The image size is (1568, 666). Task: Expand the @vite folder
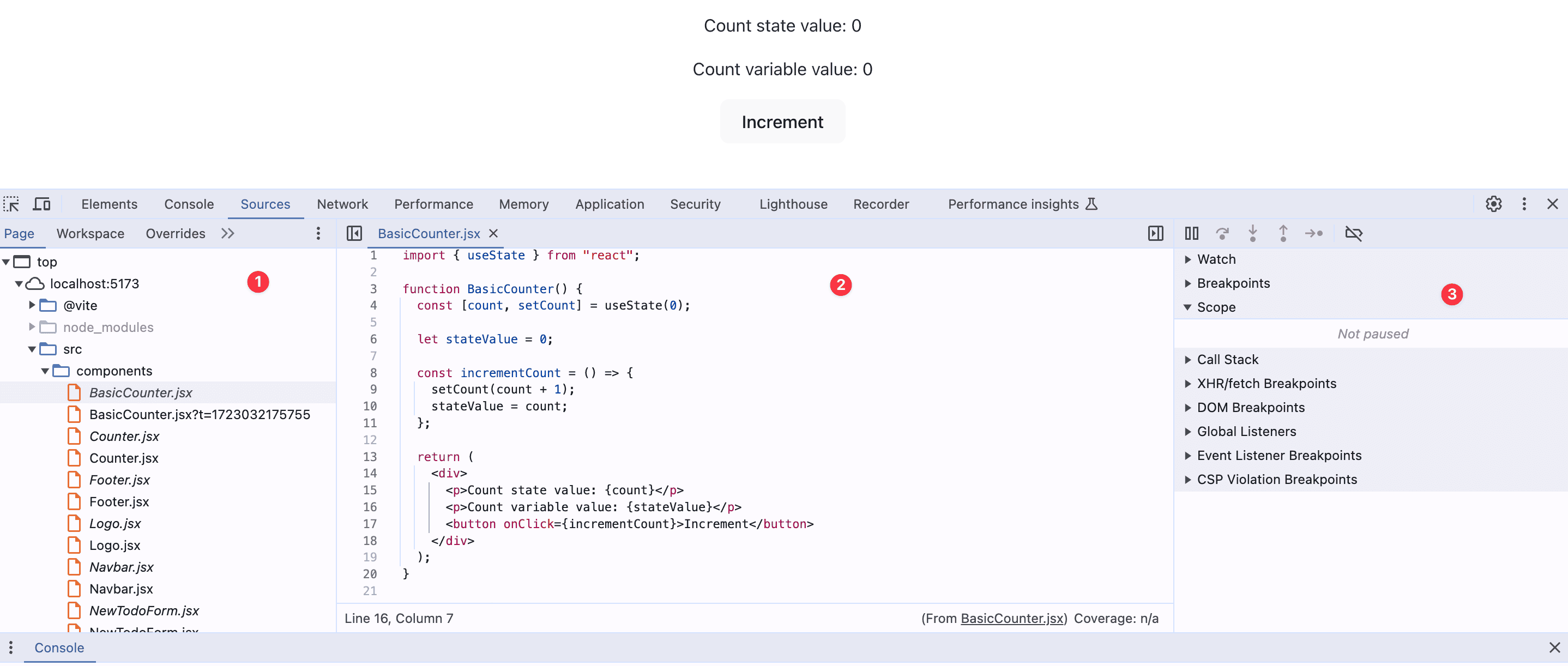point(32,305)
